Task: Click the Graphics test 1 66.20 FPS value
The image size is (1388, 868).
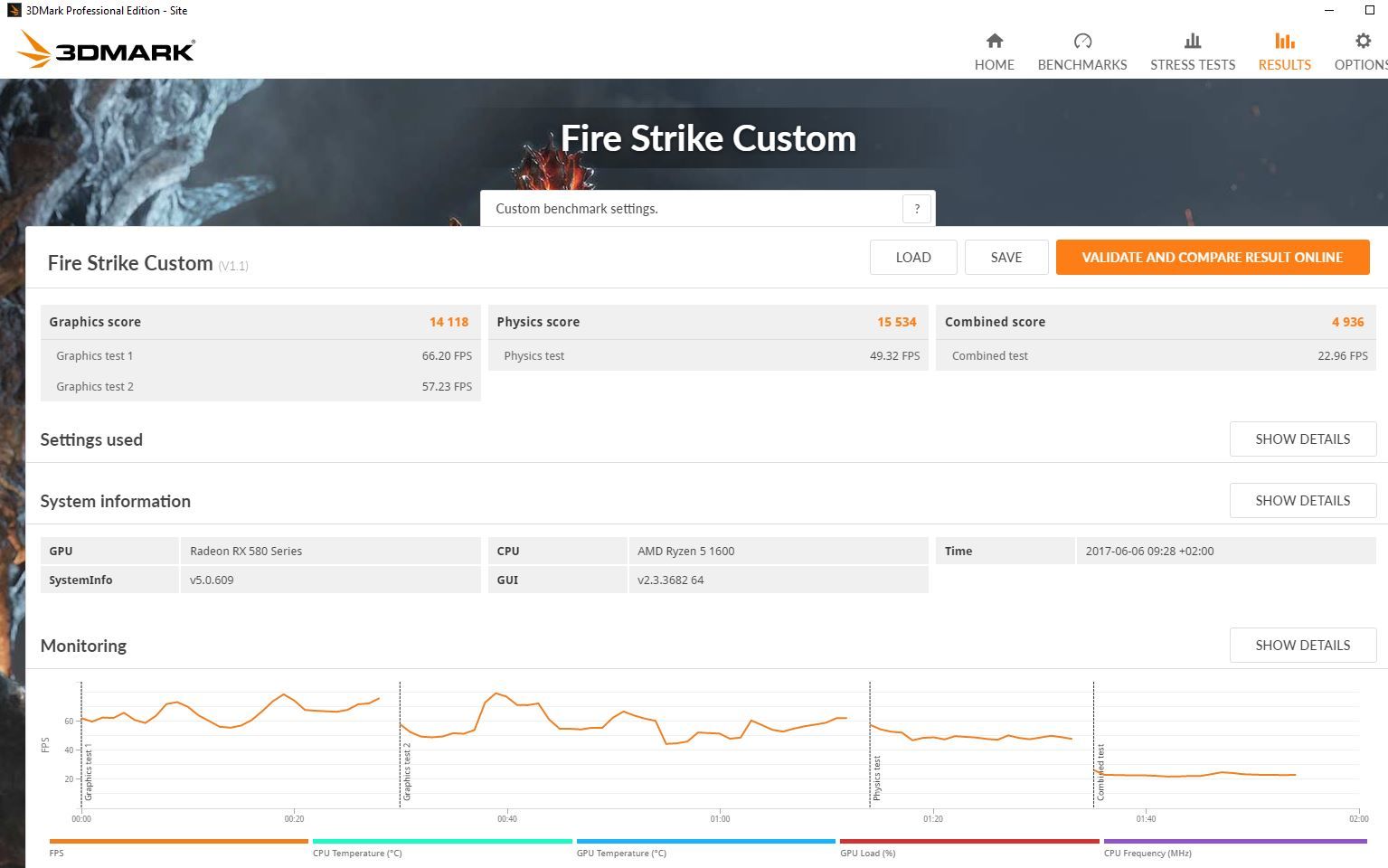Action: tap(447, 356)
